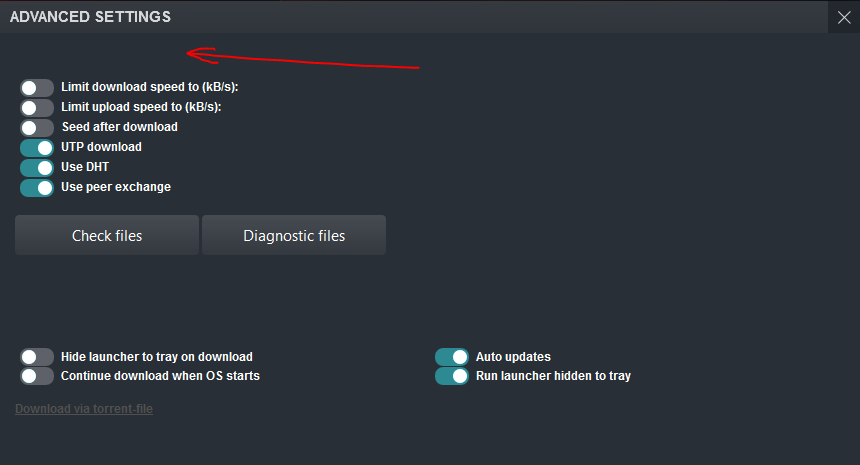Enable the Seed after download switch

pos(37,128)
